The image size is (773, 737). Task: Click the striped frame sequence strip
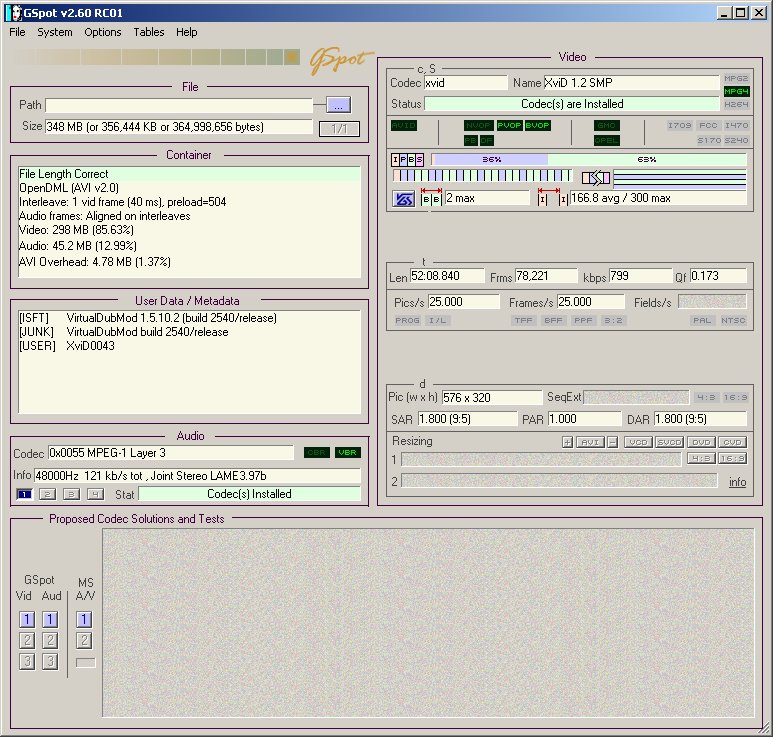point(482,175)
